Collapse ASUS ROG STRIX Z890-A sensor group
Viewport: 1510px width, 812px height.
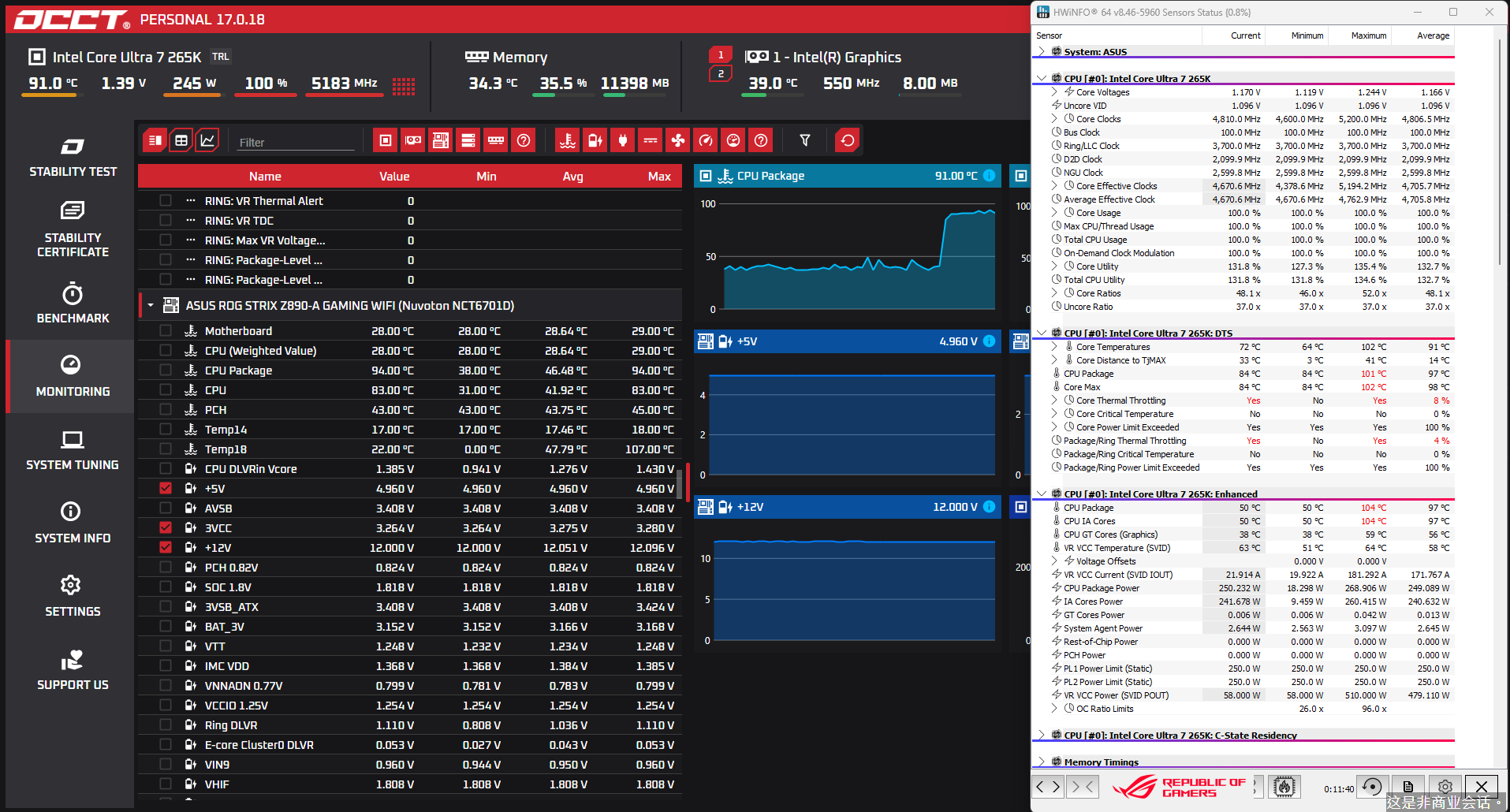151,305
